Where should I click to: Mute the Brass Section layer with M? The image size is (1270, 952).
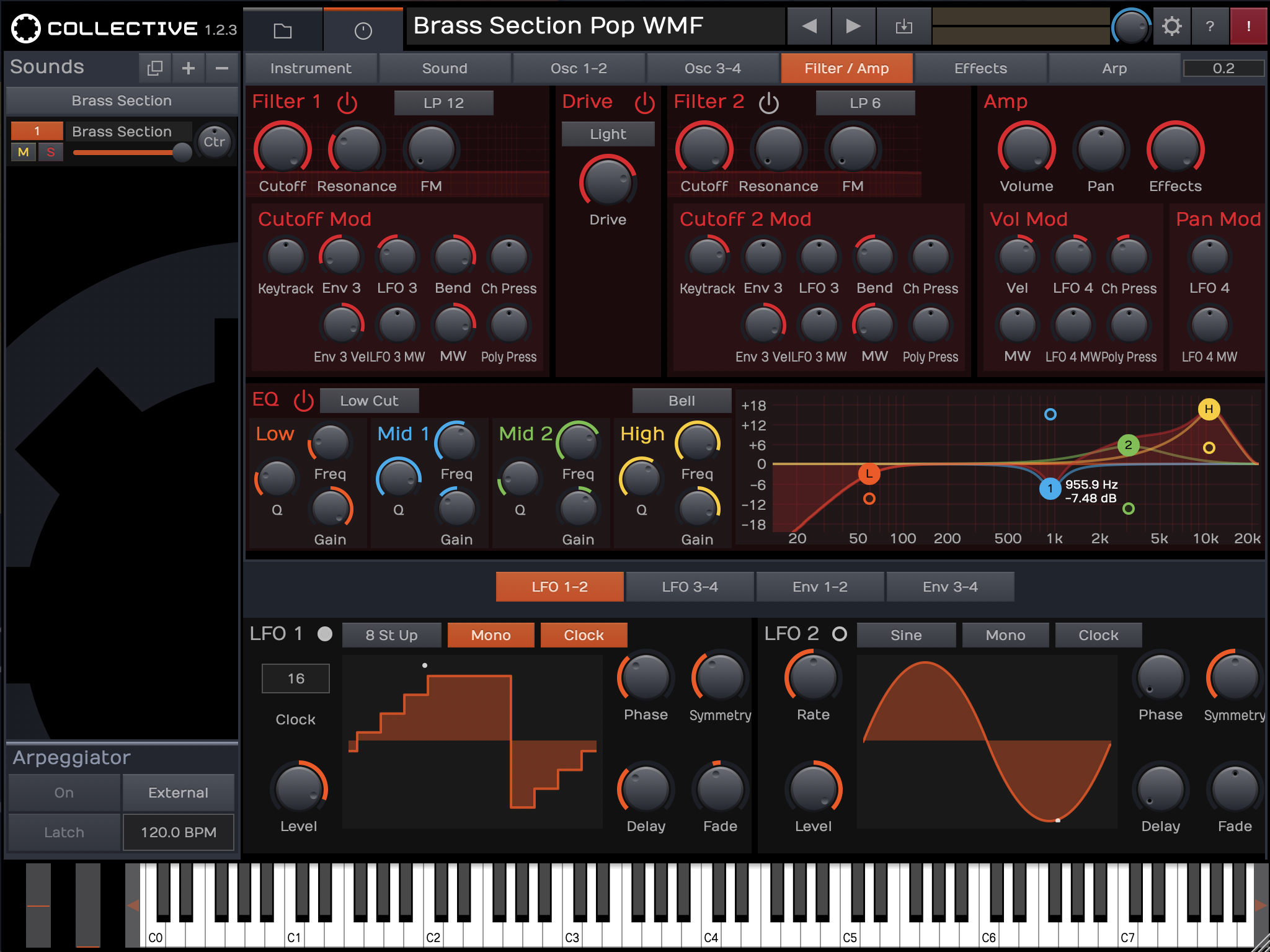(23, 152)
